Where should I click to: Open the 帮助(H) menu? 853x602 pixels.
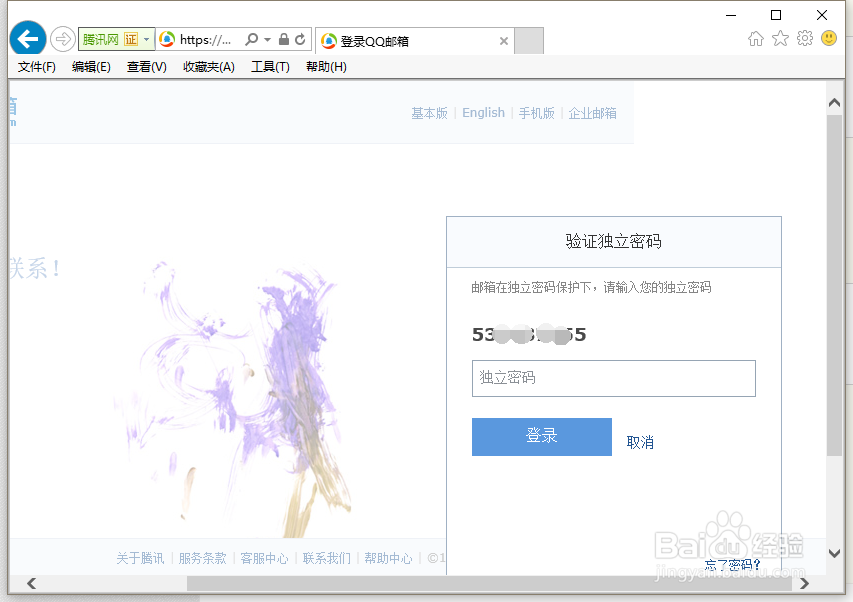(x=326, y=67)
